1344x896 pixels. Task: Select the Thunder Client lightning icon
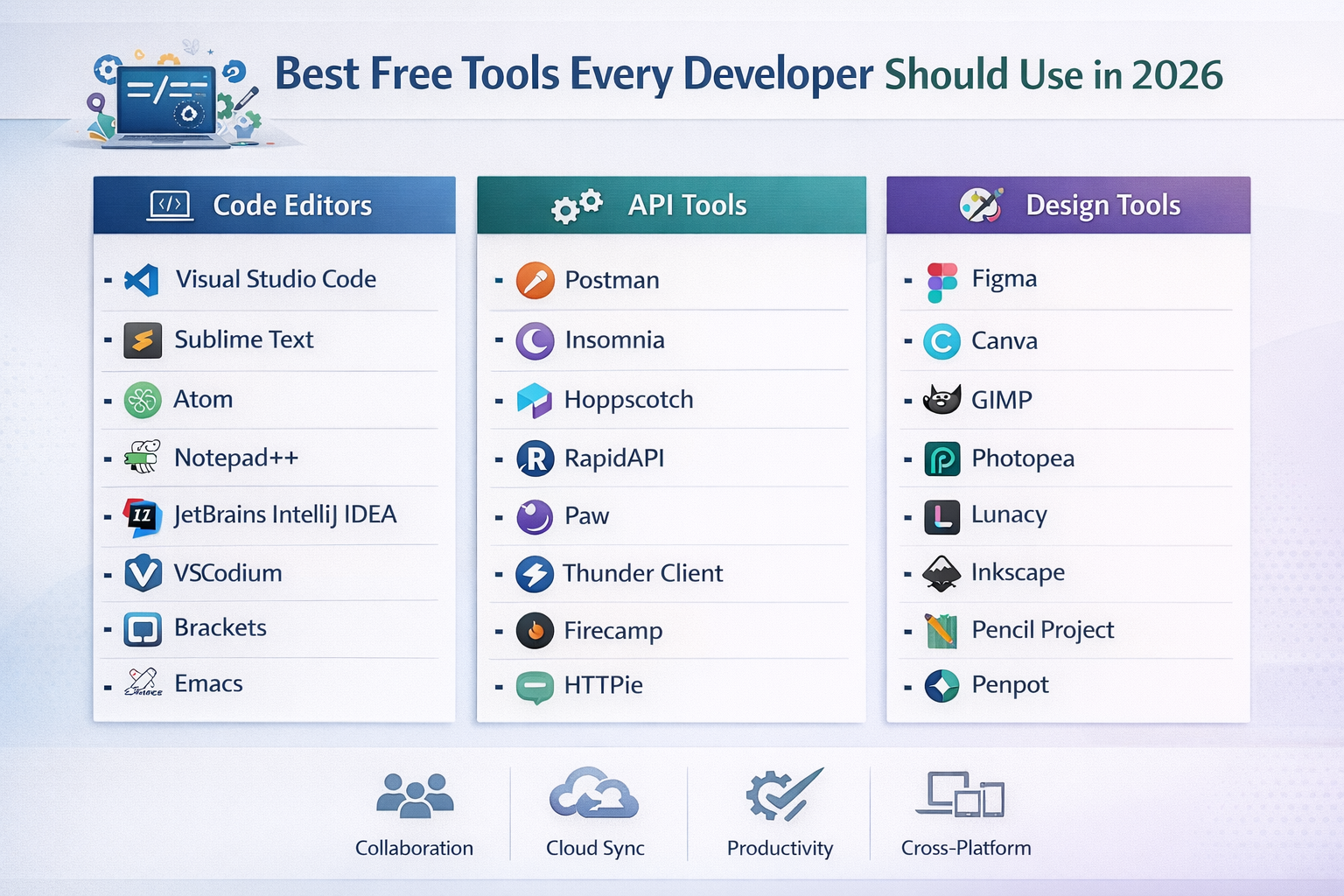[x=535, y=573]
